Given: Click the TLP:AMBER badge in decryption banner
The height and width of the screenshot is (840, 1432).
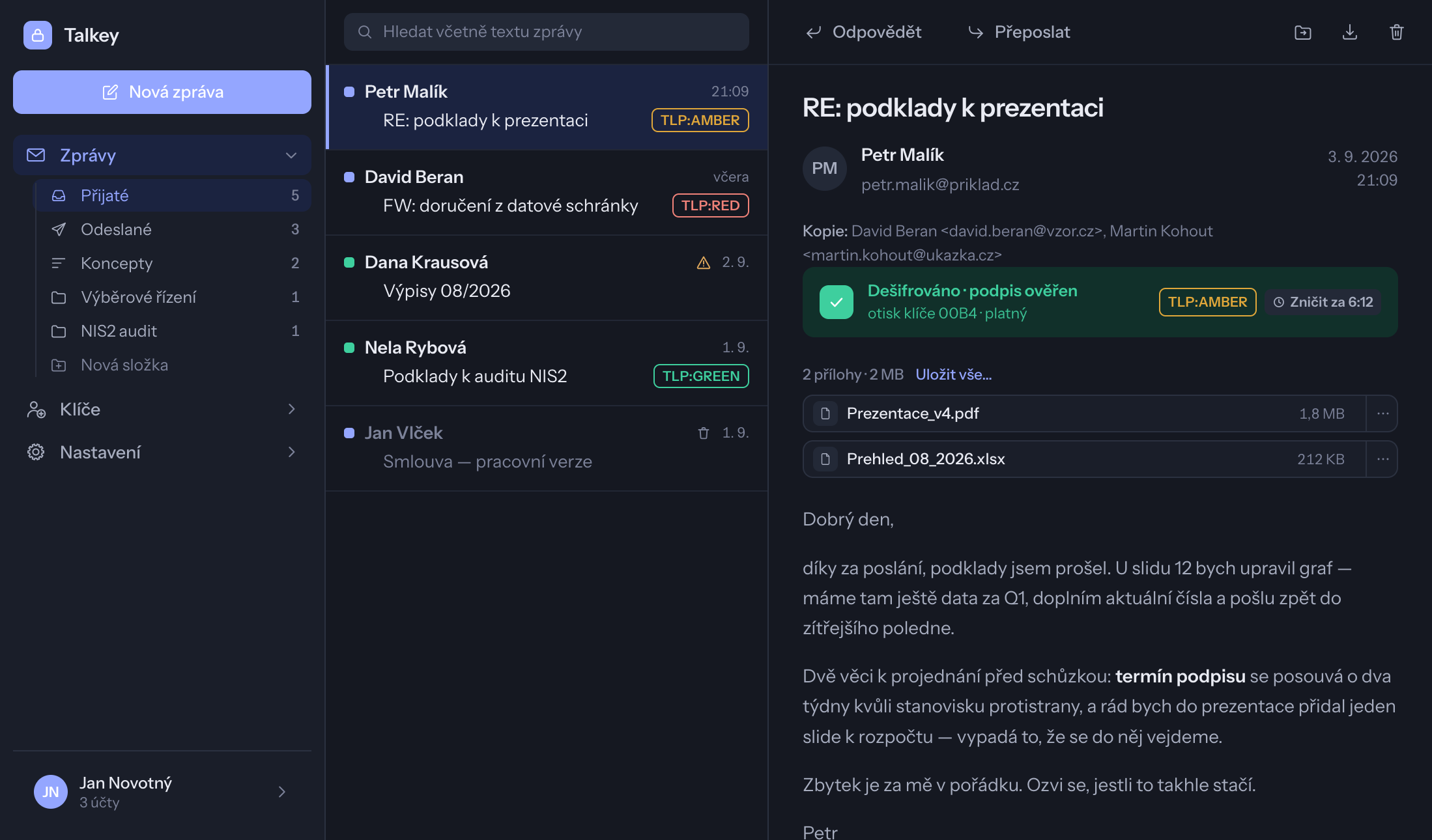Looking at the screenshot, I should (1208, 302).
